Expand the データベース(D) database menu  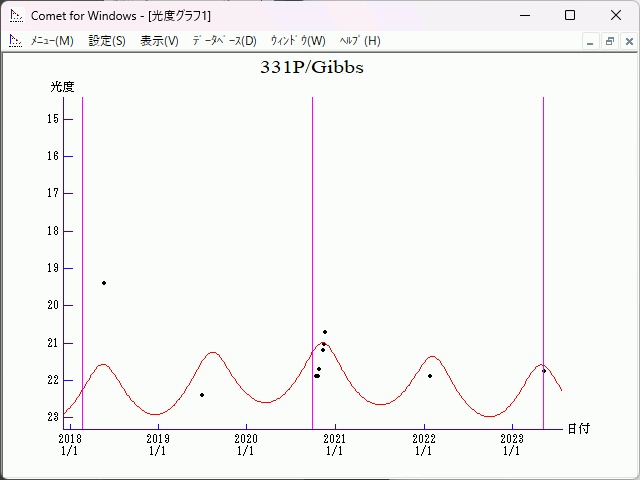pos(224,41)
